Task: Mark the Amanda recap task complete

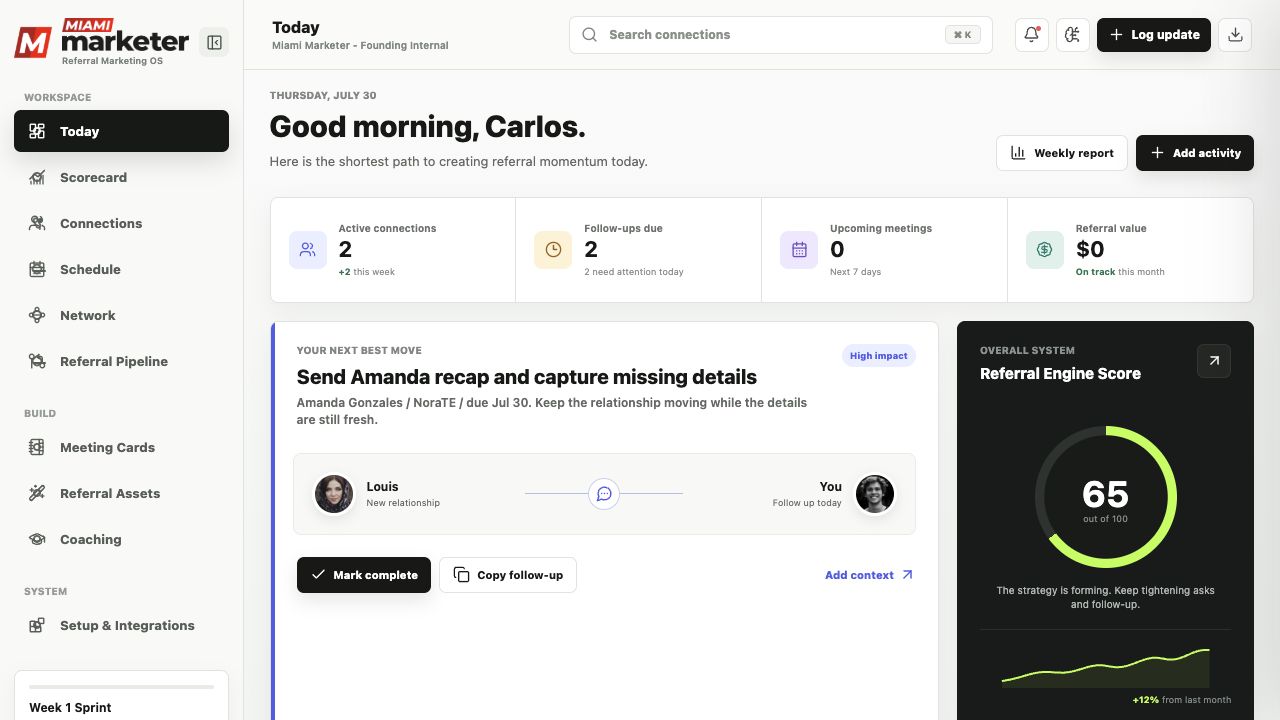Action: (364, 575)
